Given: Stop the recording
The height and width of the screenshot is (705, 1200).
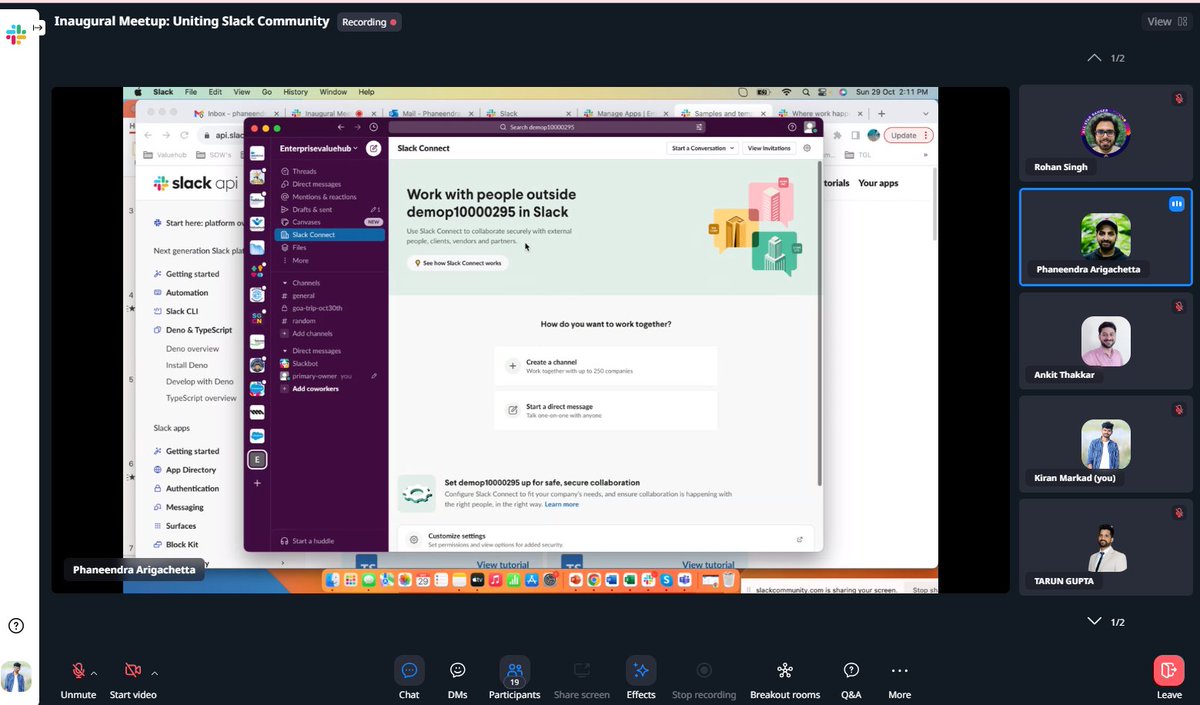Looking at the screenshot, I should 704,678.
